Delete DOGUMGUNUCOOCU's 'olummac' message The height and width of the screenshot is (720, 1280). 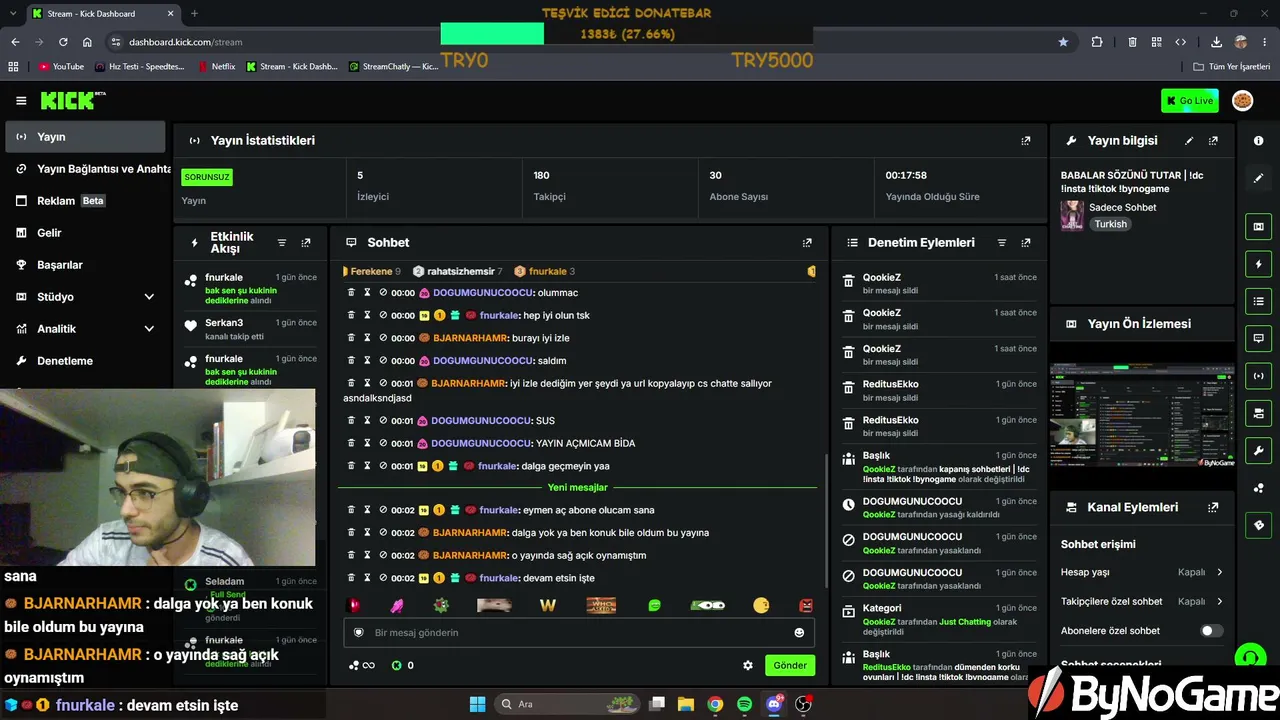click(351, 293)
